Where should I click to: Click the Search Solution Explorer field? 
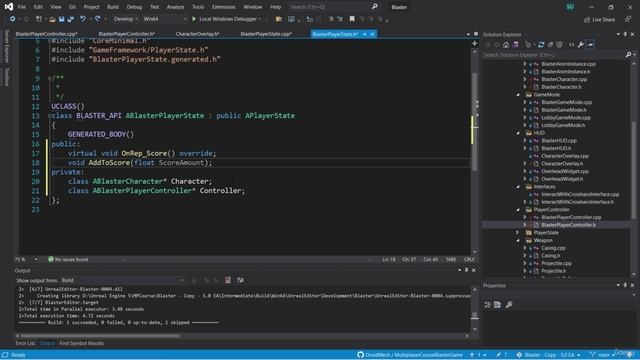[x=553, y=55]
